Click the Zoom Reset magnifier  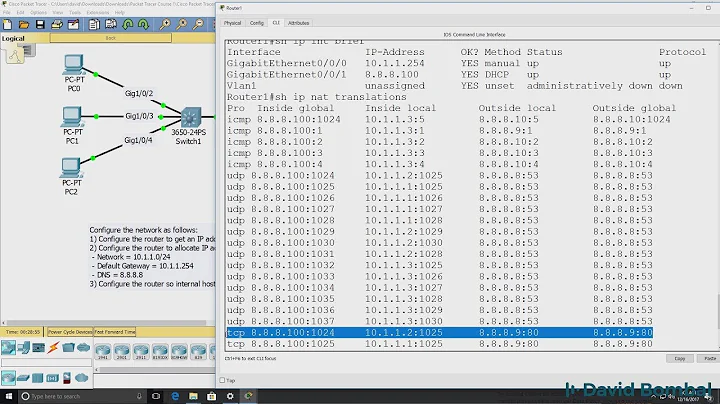(x=181, y=24)
